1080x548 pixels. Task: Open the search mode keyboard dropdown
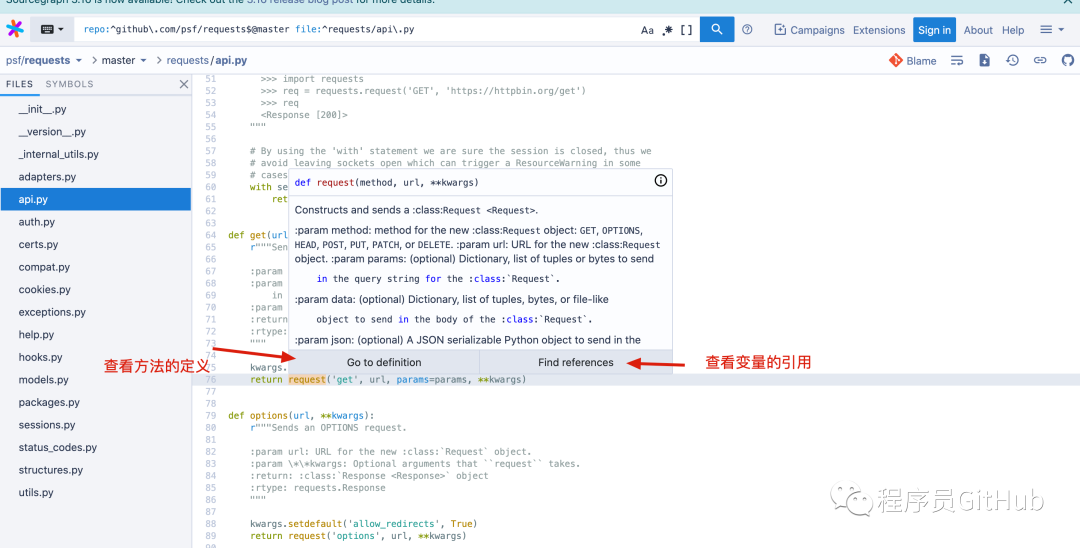coord(52,30)
